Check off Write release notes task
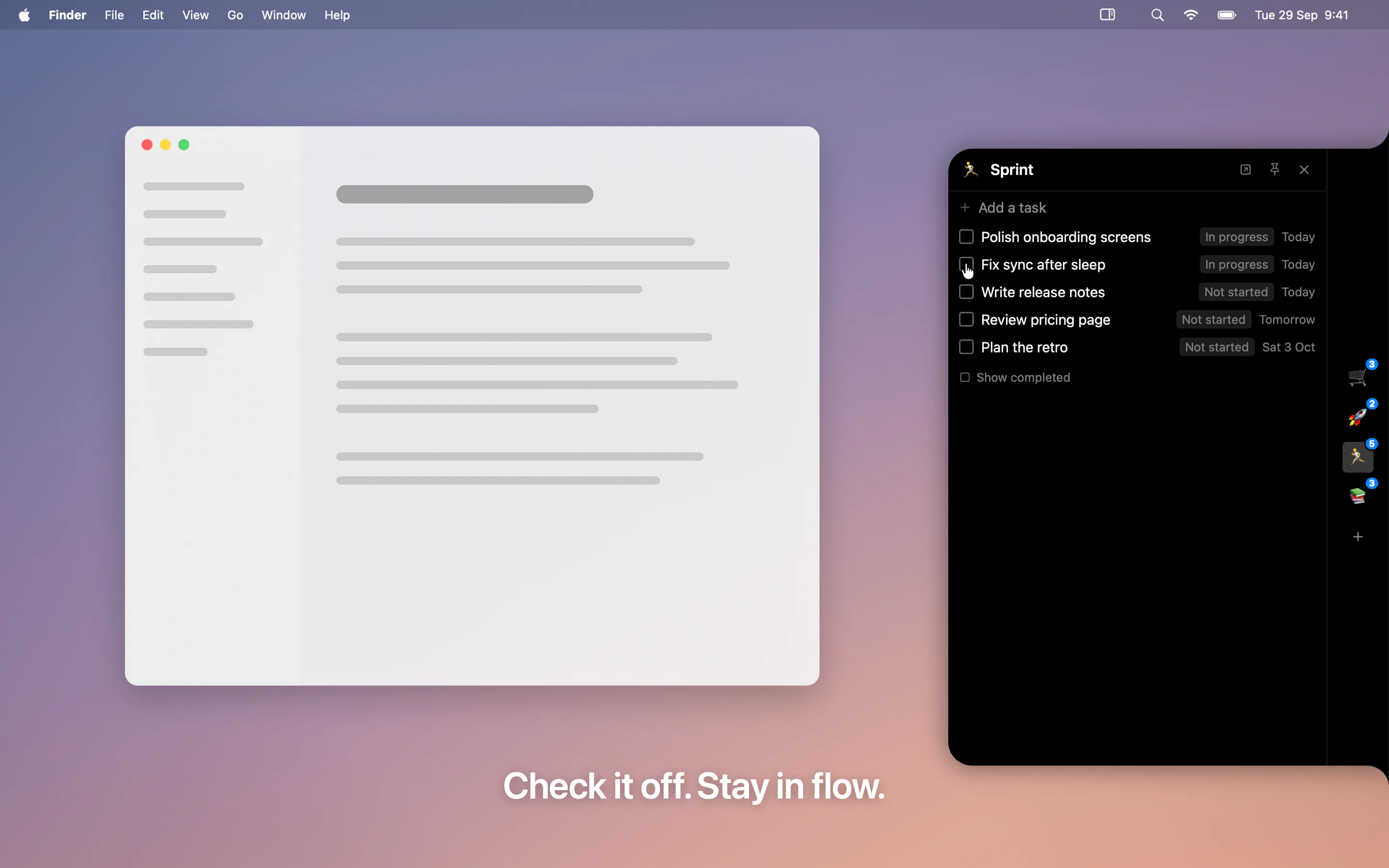Viewport: 1389px width, 868px height. (x=967, y=292)
